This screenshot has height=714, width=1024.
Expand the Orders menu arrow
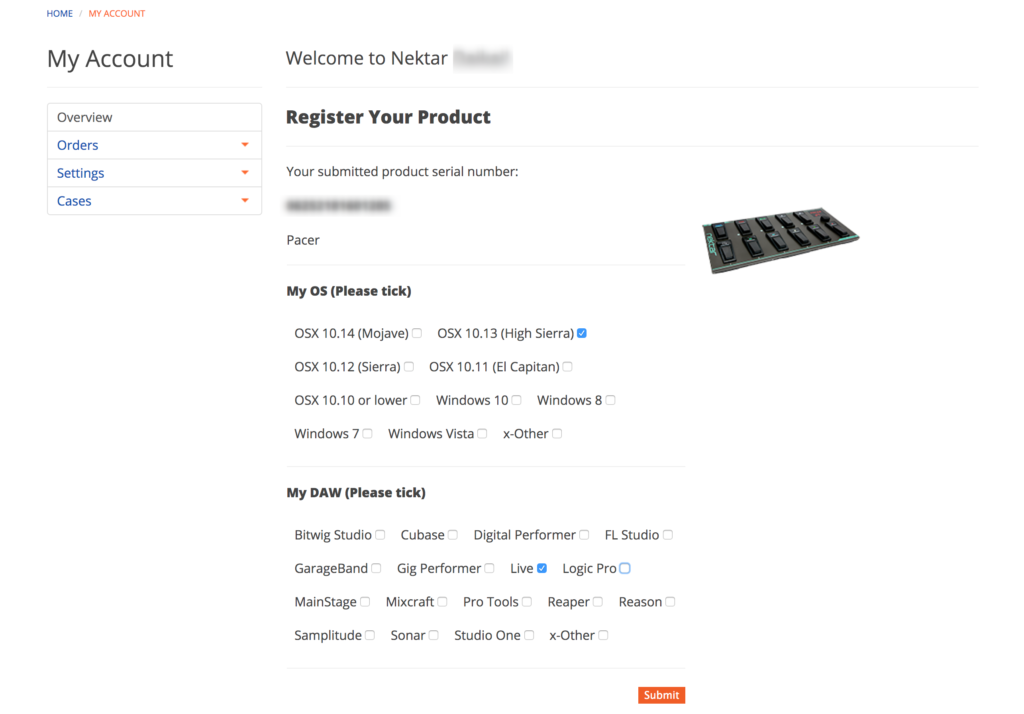coord(245,145)
